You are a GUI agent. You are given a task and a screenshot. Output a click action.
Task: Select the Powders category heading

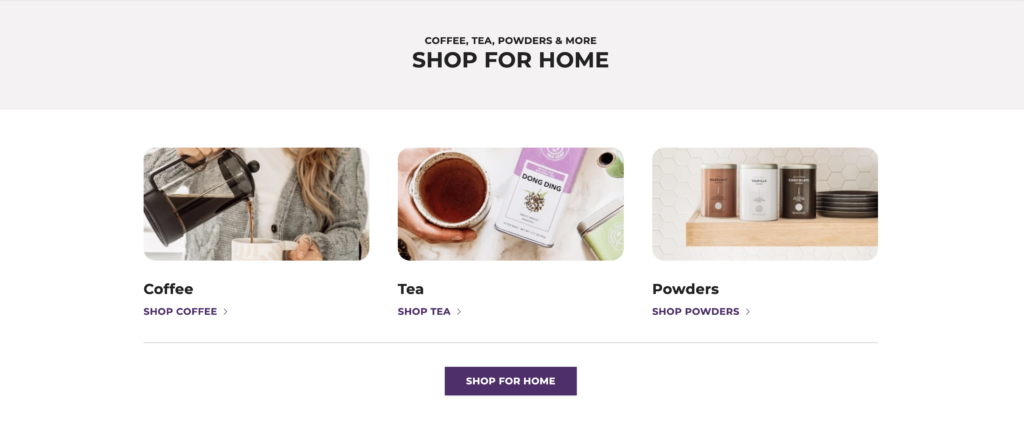tap(686, 289)
